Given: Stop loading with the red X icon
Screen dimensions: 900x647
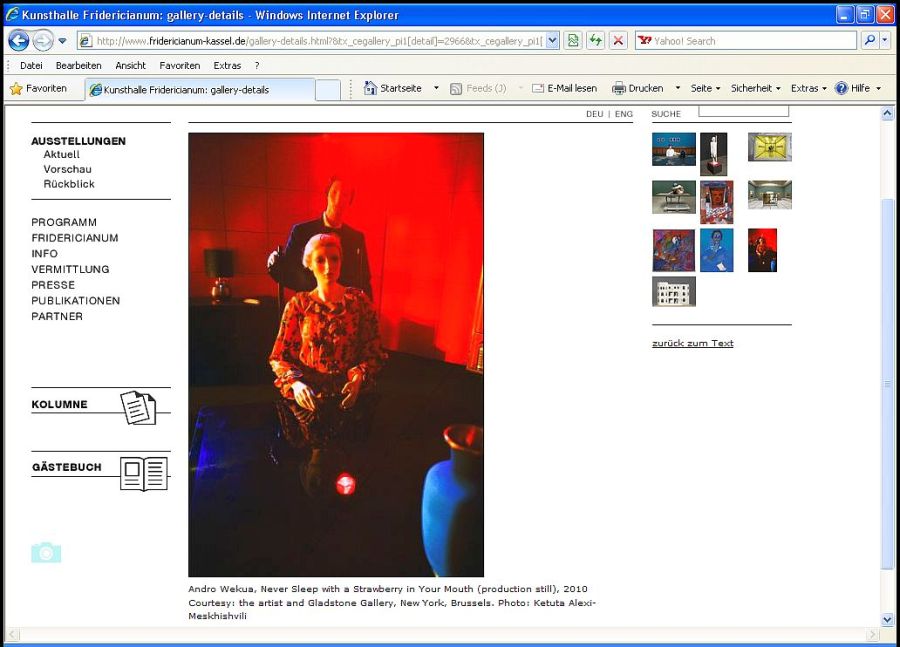Looking at the screenshot, I should (618, 41).
